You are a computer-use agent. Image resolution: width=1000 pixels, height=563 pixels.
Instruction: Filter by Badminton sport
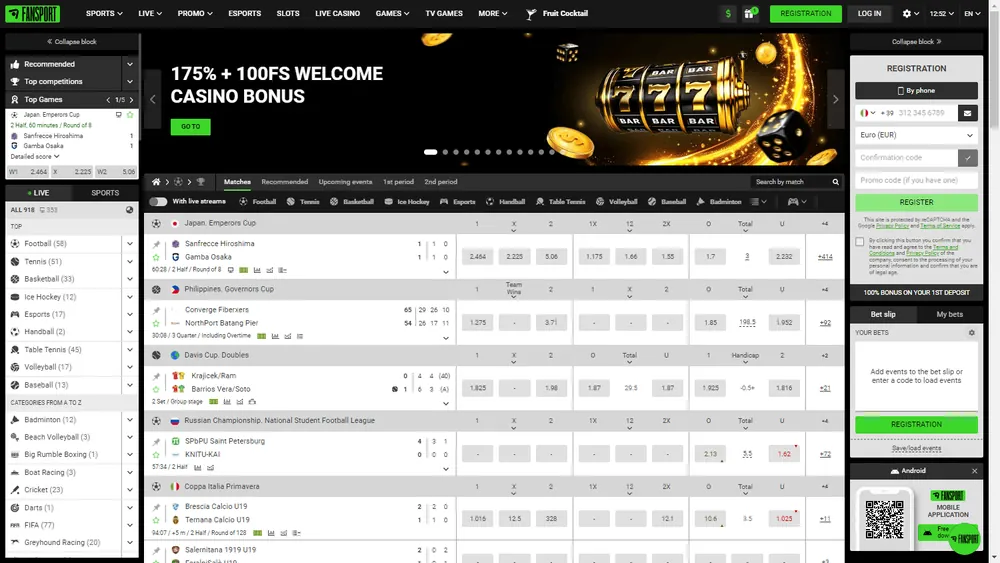[719, 201]
